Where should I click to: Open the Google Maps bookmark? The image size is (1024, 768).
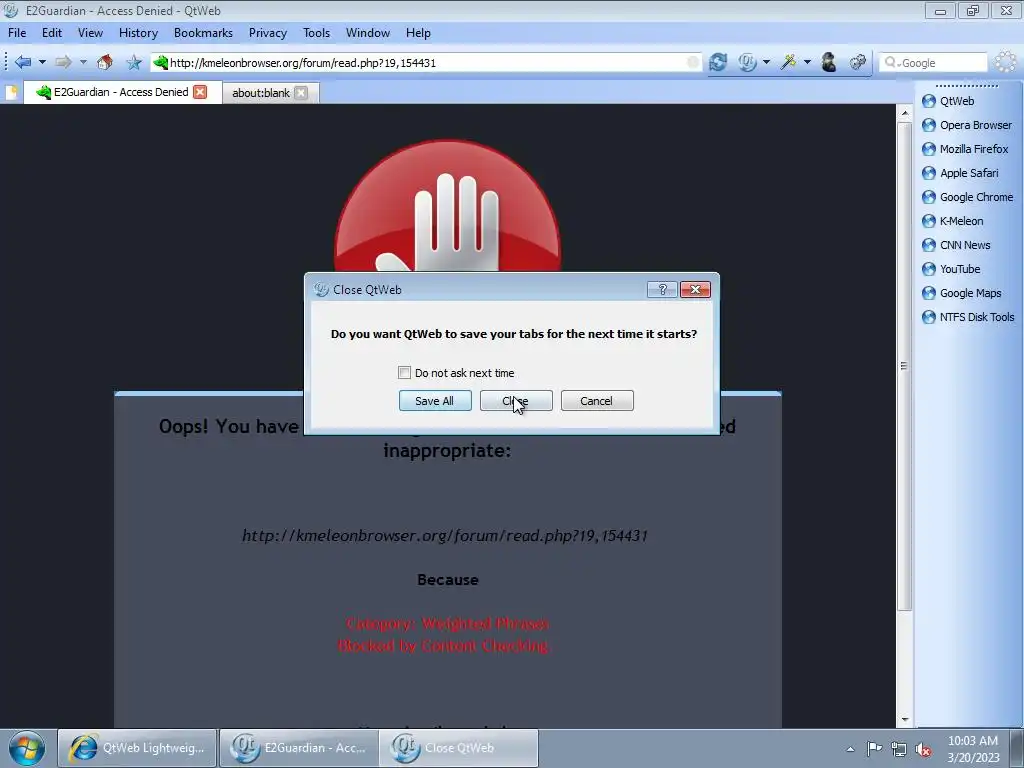point(961,293)
